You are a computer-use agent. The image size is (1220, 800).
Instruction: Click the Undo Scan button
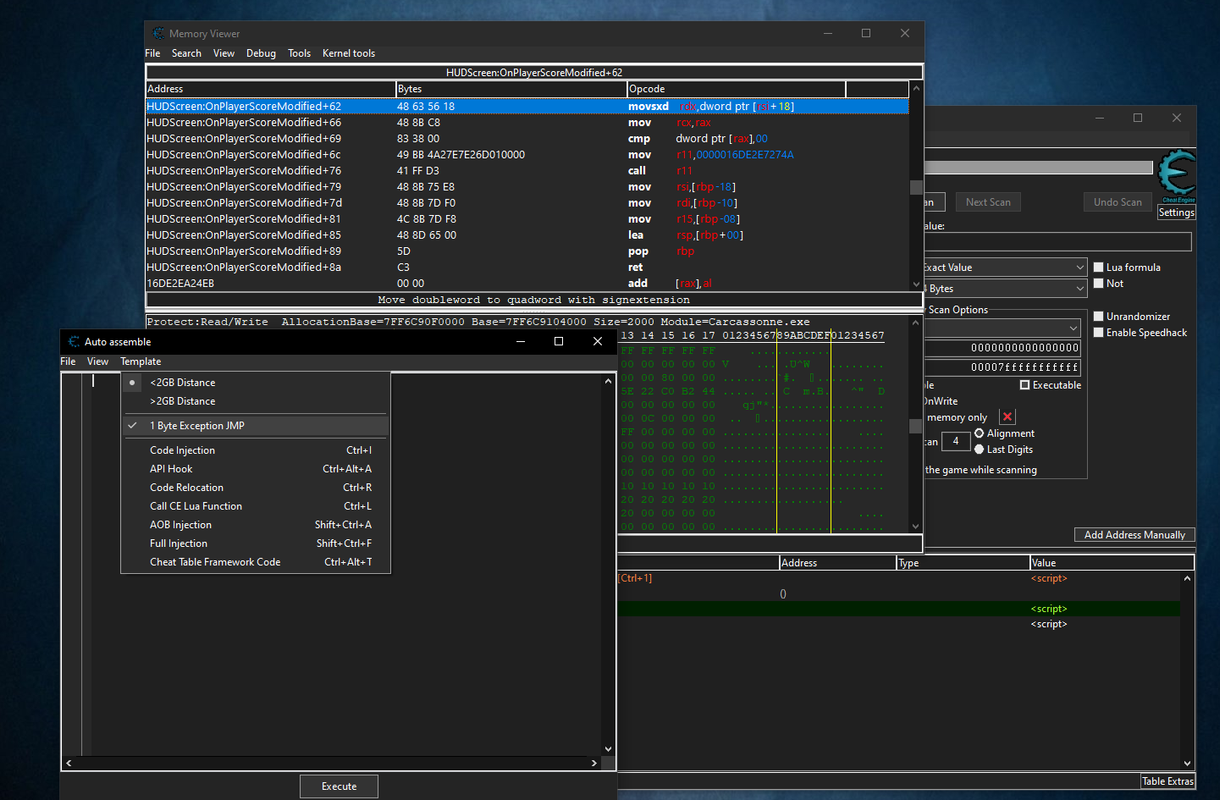[1117, 201]
